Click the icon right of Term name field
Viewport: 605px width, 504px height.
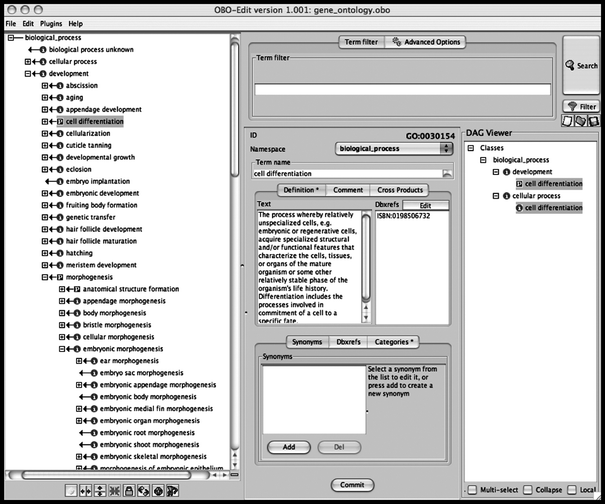(x=447, y=174)
